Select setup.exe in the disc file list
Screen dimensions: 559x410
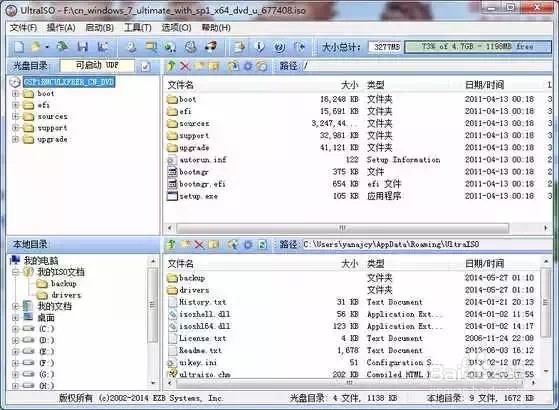198,196
